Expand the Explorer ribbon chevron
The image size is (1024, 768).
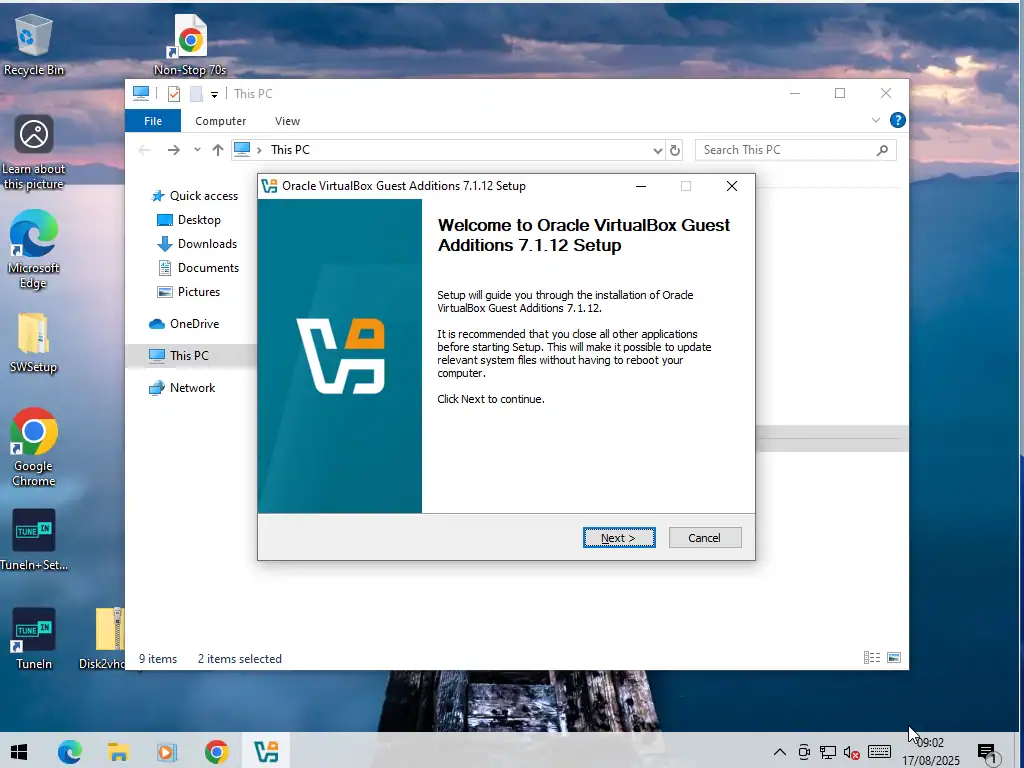coord(877,121)
